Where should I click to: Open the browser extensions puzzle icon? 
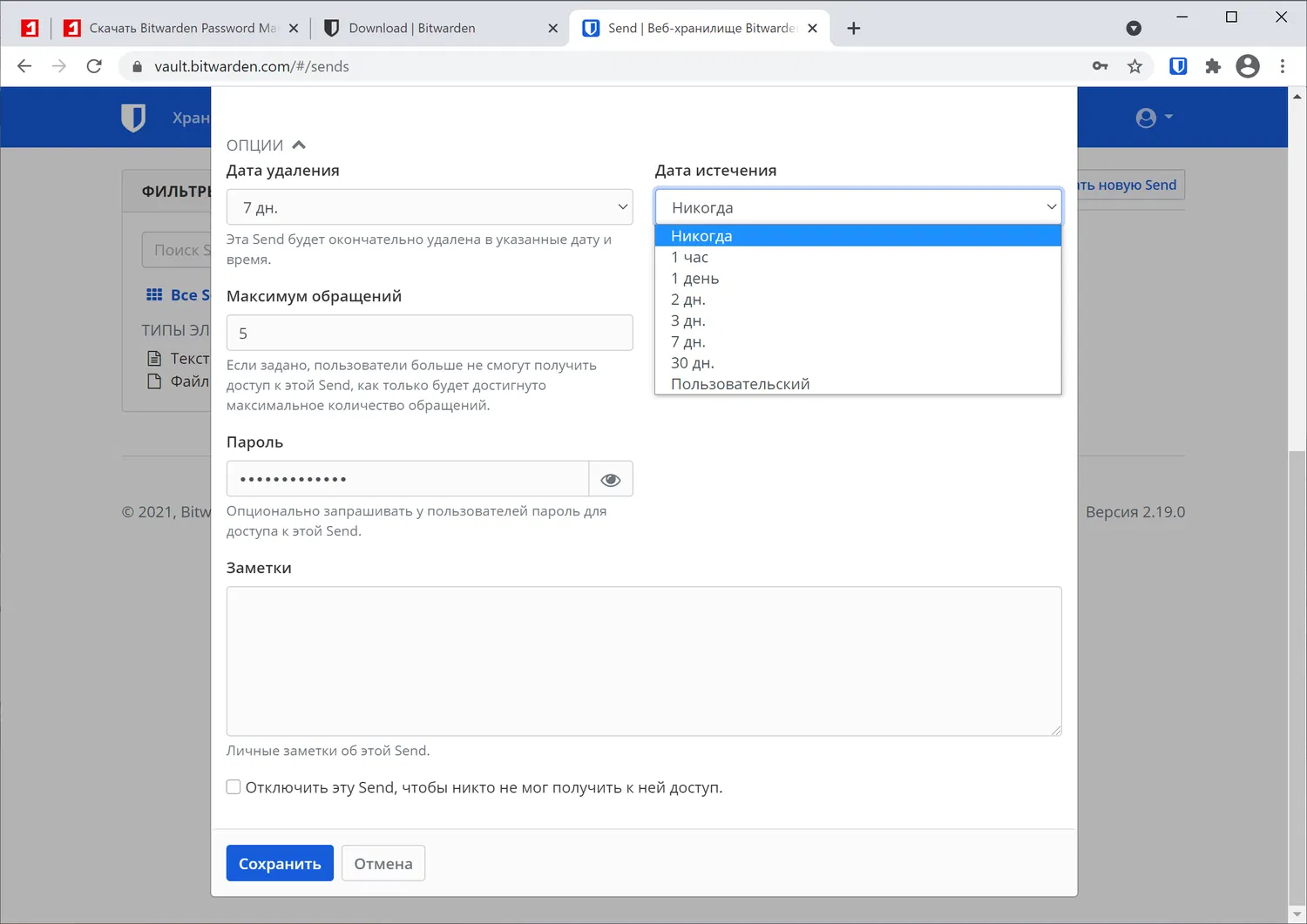pos(1213,66)
